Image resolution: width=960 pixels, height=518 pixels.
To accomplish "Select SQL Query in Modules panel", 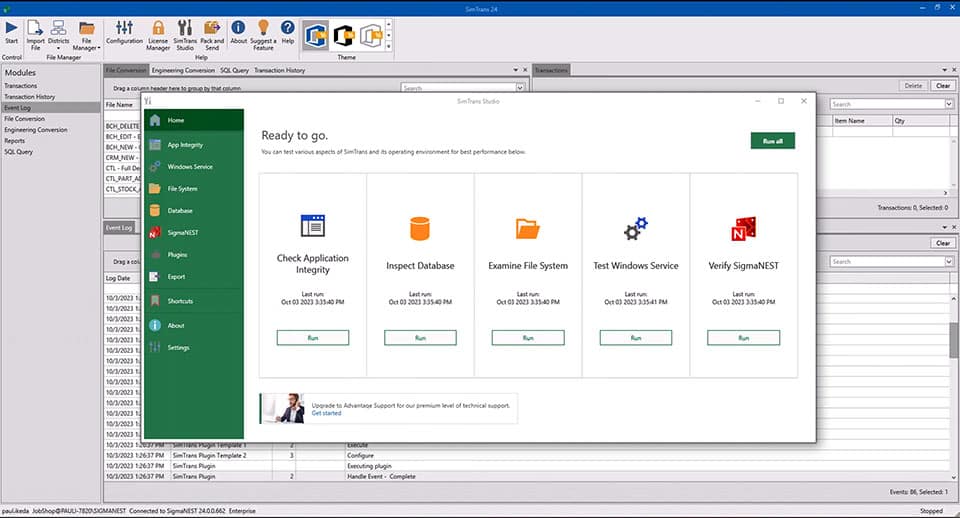I will [18, 152].
